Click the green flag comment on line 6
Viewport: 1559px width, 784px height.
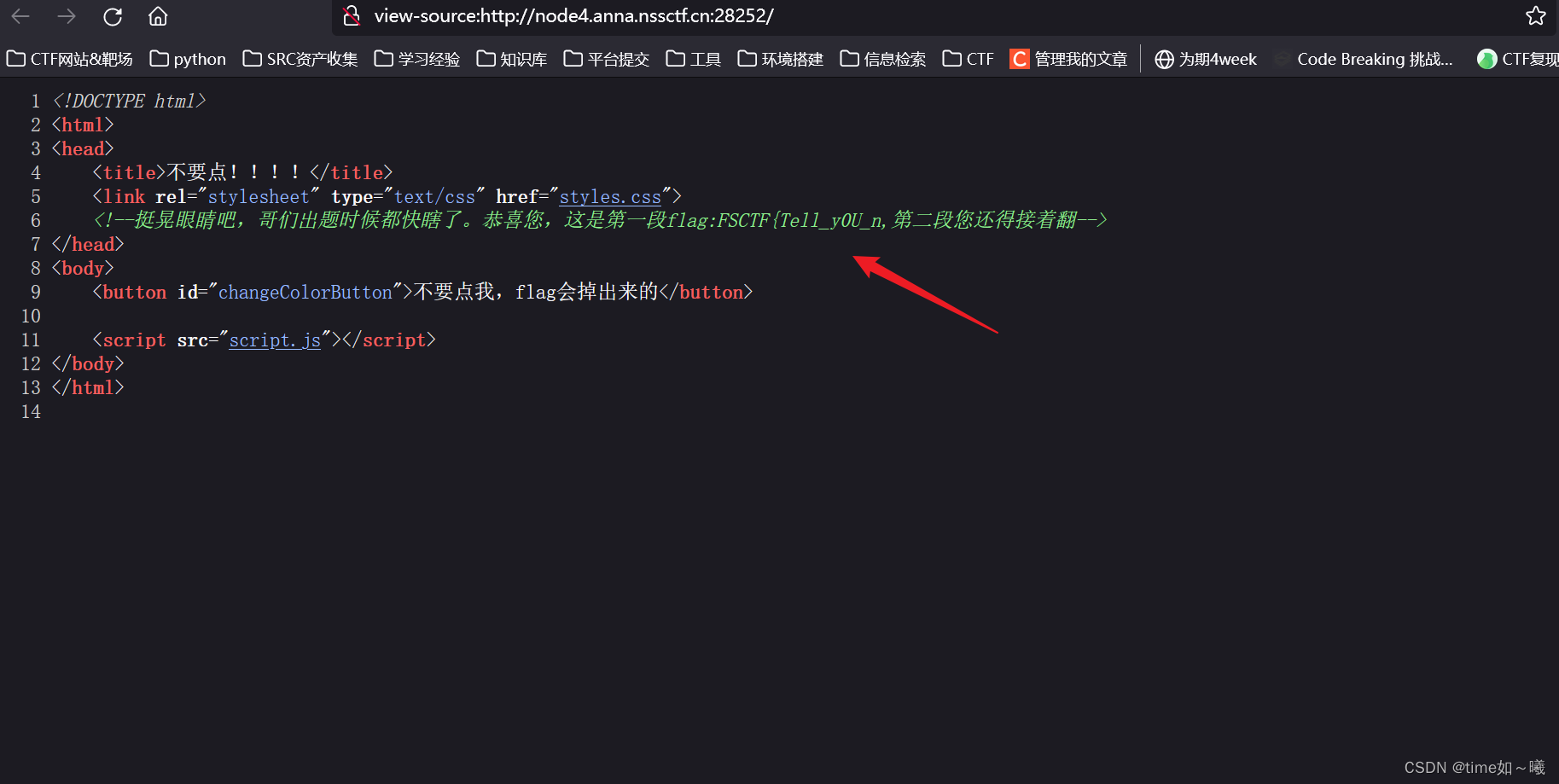click(x=600, y=221)
